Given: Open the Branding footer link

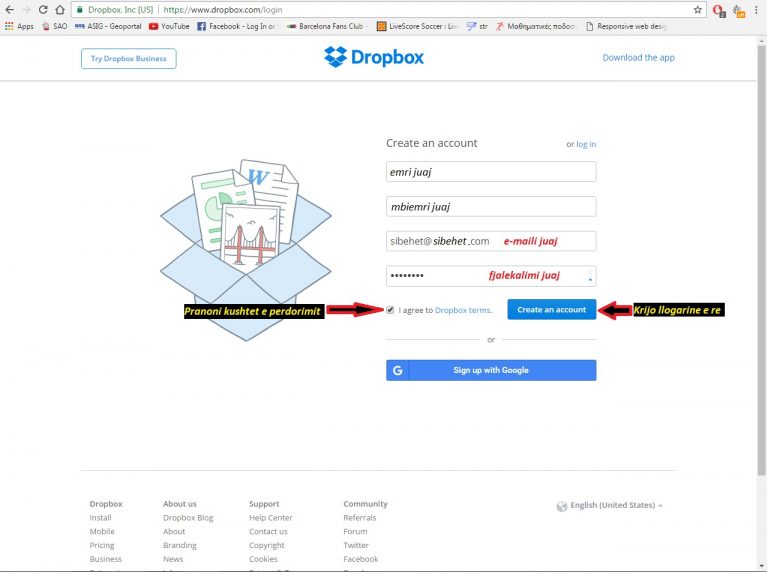Looking at the screenshot, I should click(x=180, y=545).
